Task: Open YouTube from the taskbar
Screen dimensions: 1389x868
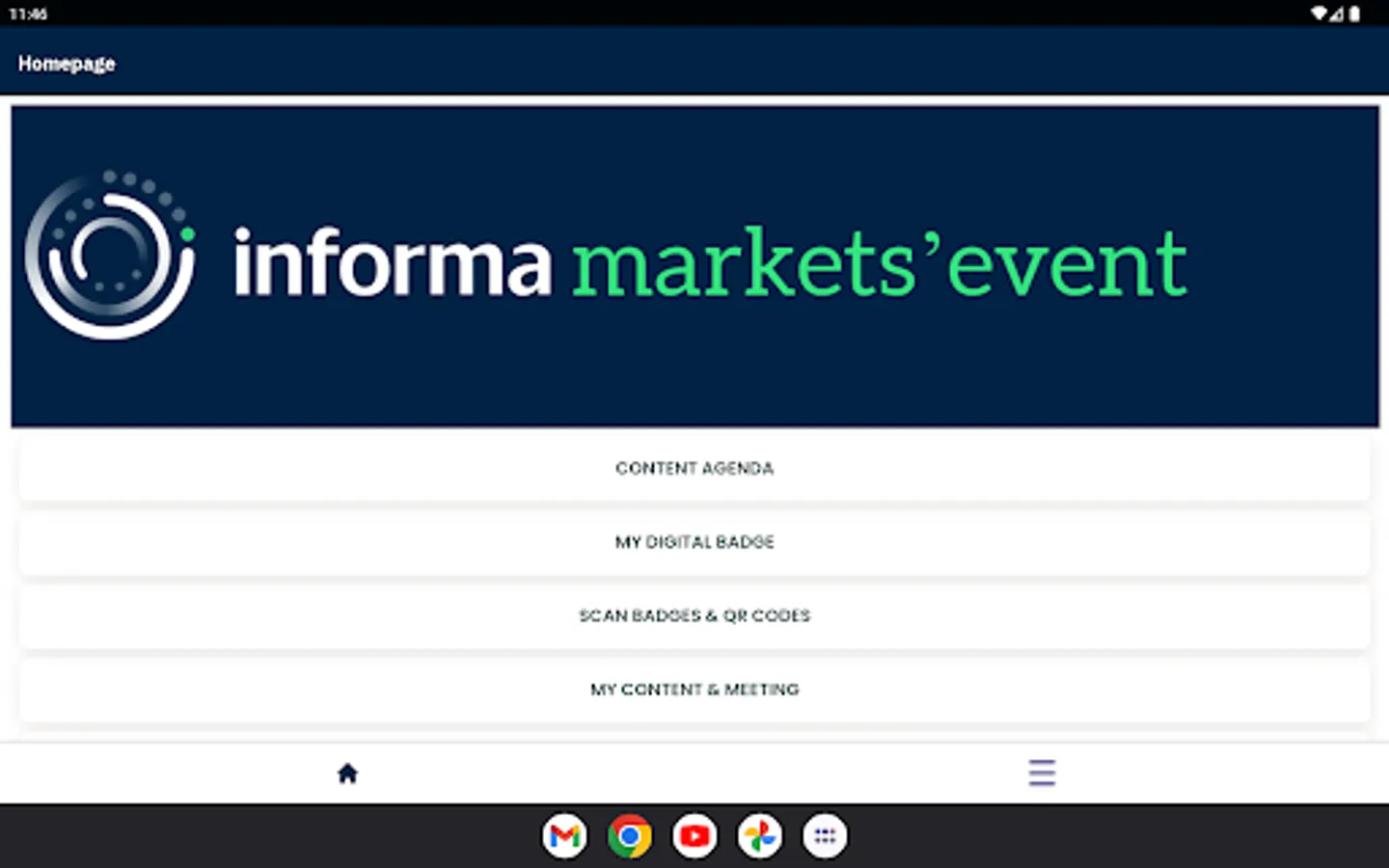Action: (694, 836)
